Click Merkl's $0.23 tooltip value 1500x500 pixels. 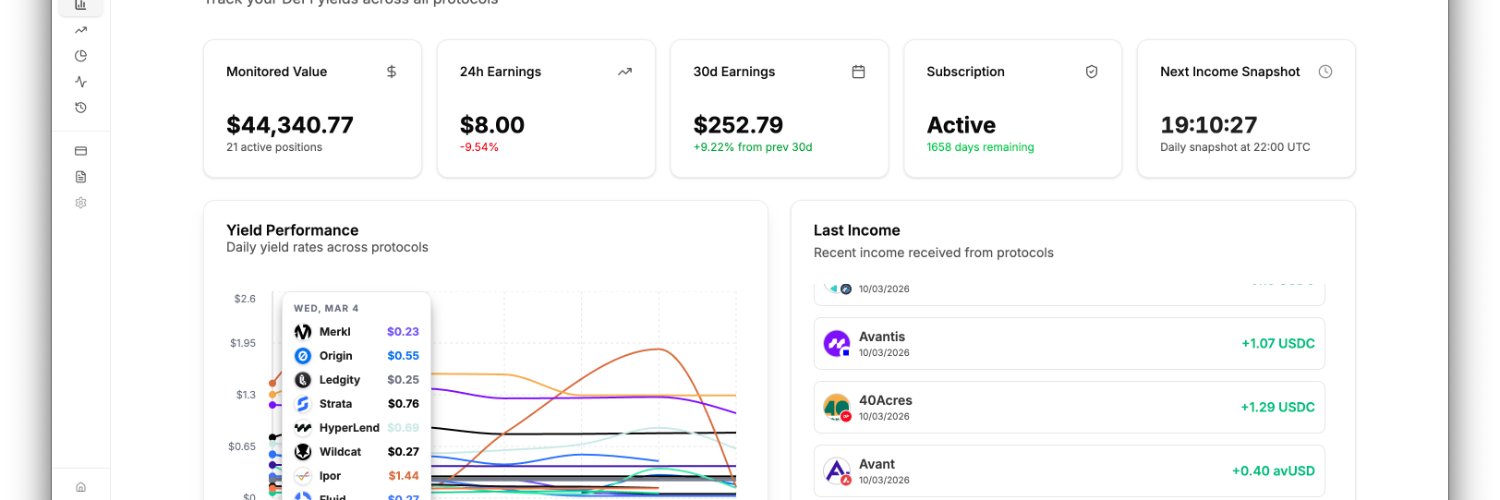click(403, 332)
